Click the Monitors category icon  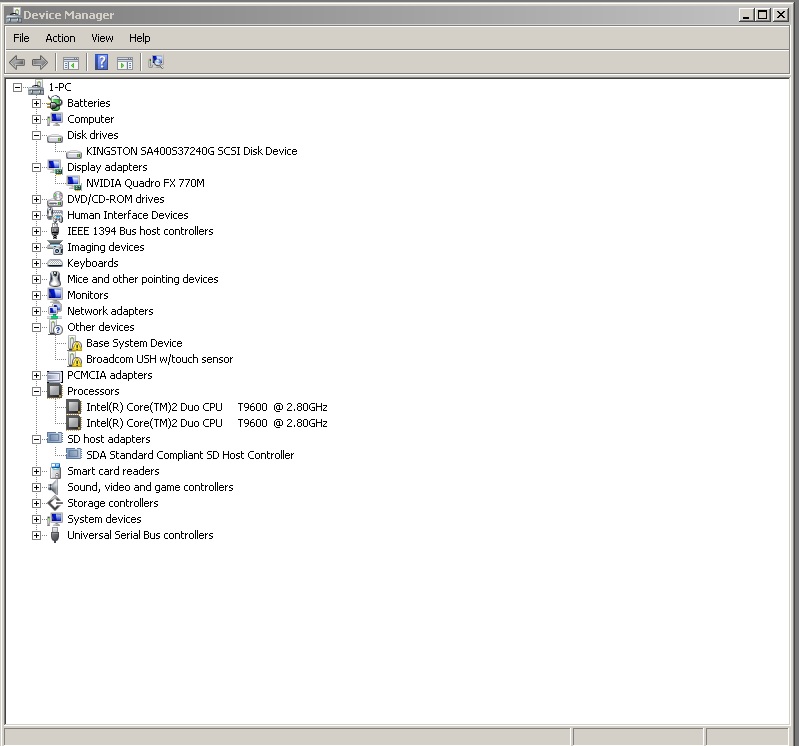pos(55,295)
